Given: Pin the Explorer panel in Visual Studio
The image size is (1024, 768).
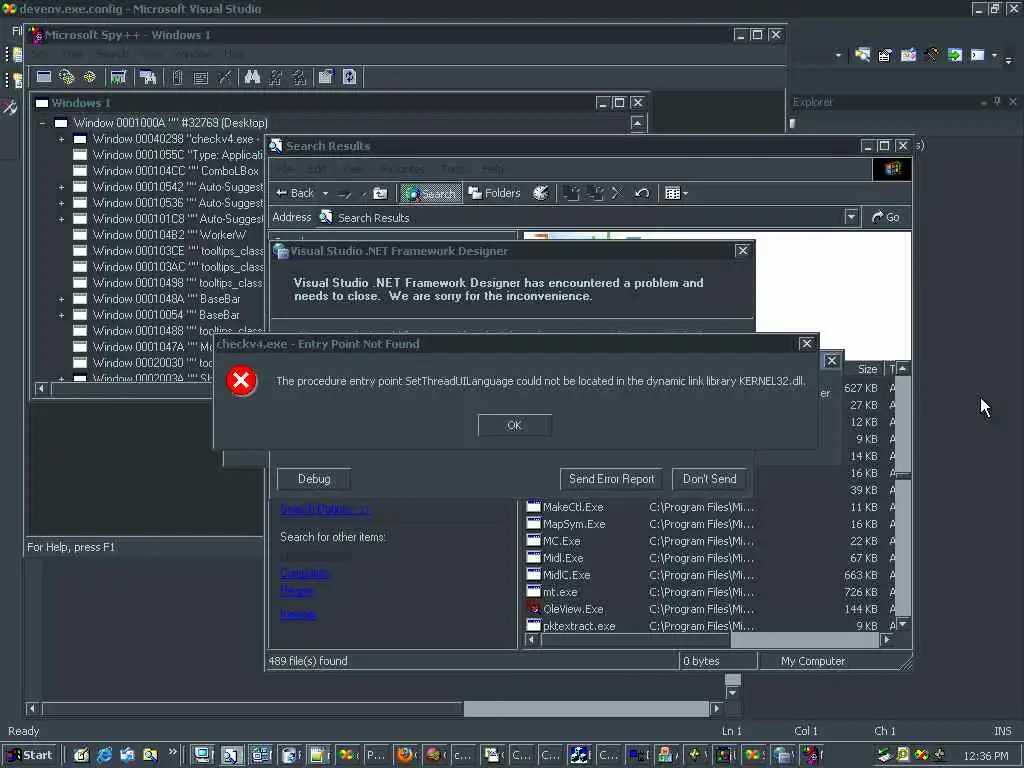Looking at the screenshot, I should [997, 101].
